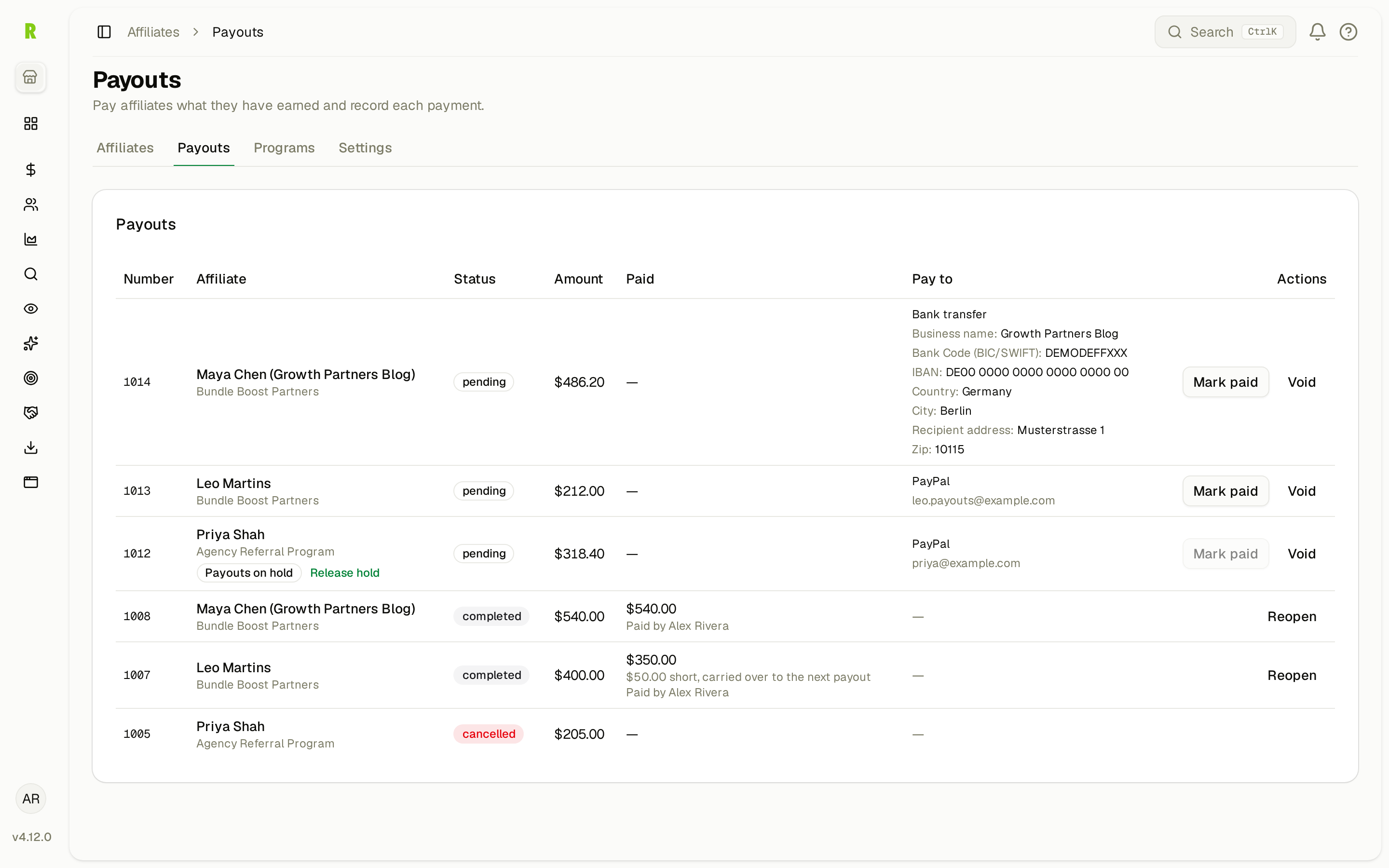The image size is (1389, 868).
Task: Reopen payout 1007
Action: [1292, 675]
